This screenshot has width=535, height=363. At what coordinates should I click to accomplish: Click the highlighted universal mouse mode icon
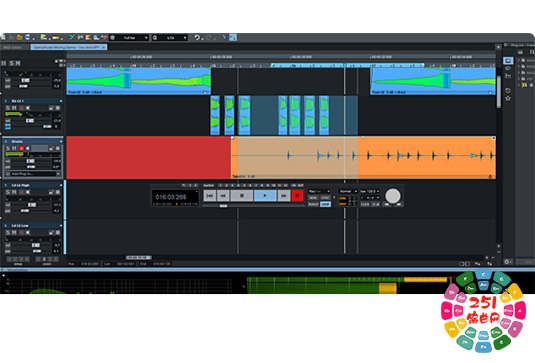click(x=233, y=37)
